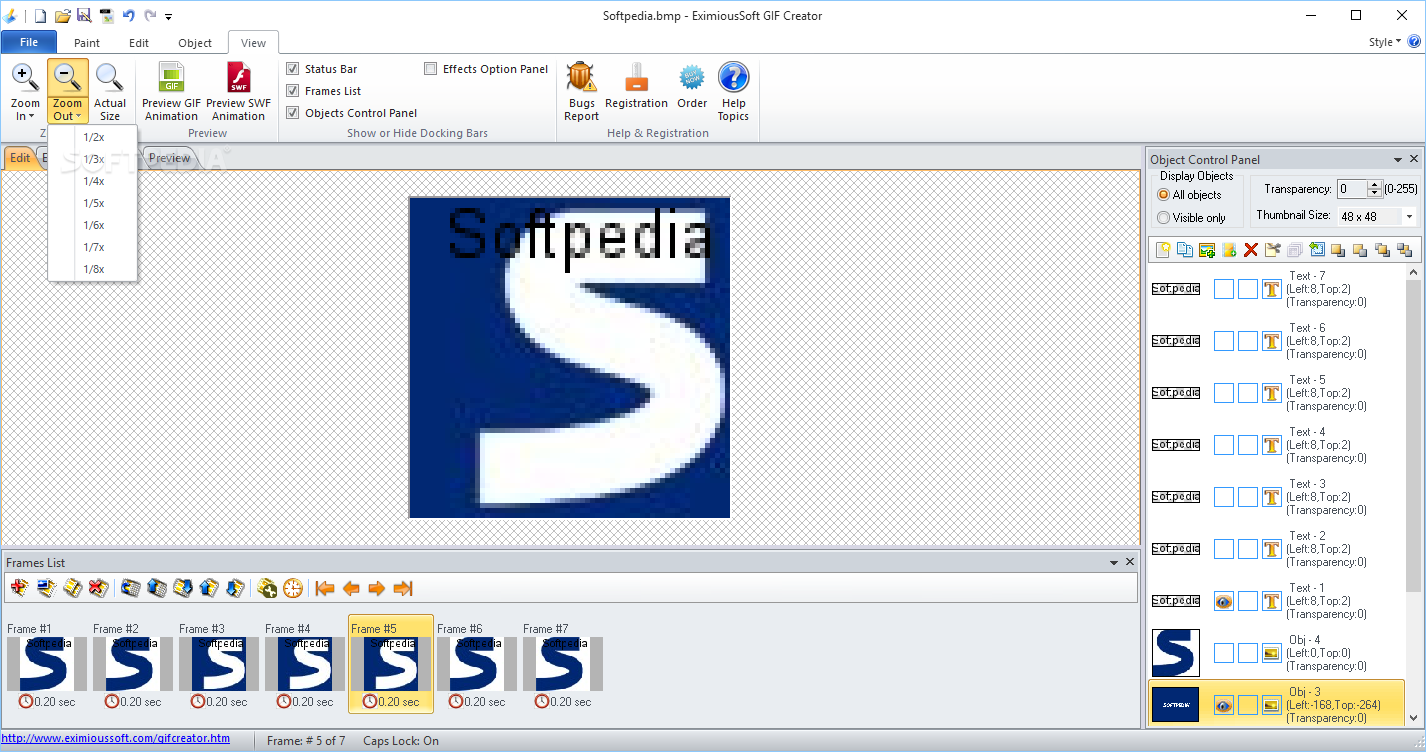Toggle the eye visibility of Text - 1
This screenshot has height=752, width=1426.
[1224, 601]
